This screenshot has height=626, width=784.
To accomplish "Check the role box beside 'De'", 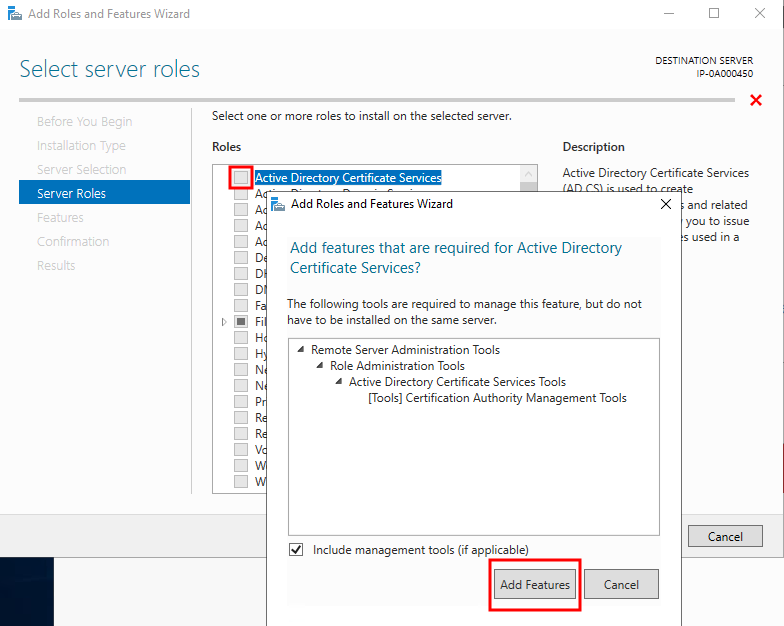I will click(x=241, y=257).
